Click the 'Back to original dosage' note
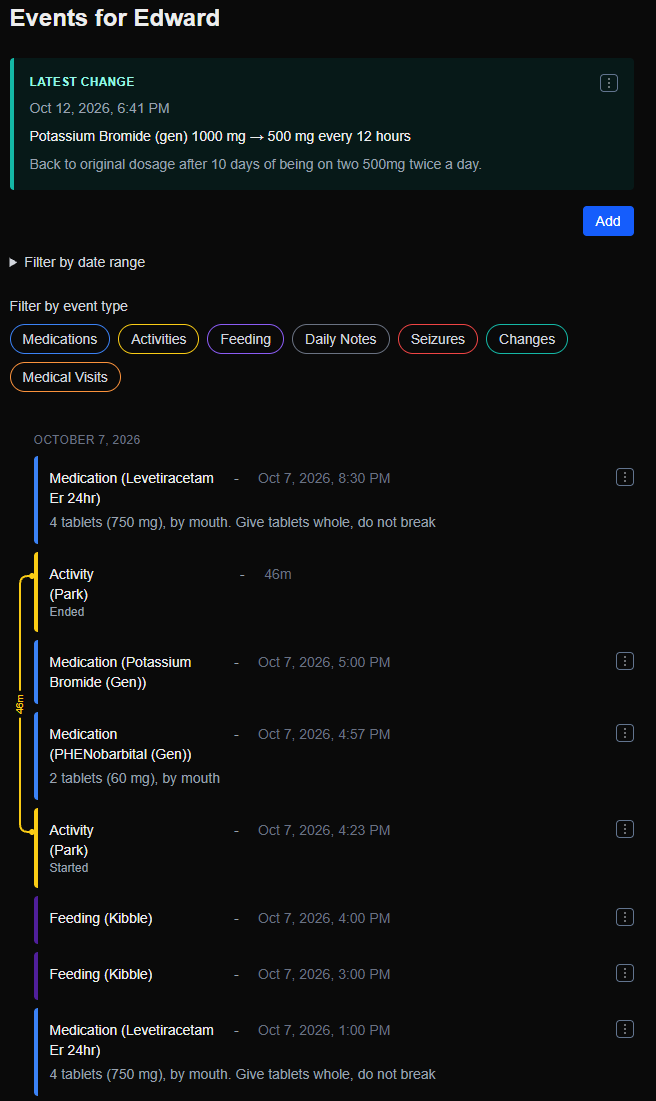 [x=256, y=164]
